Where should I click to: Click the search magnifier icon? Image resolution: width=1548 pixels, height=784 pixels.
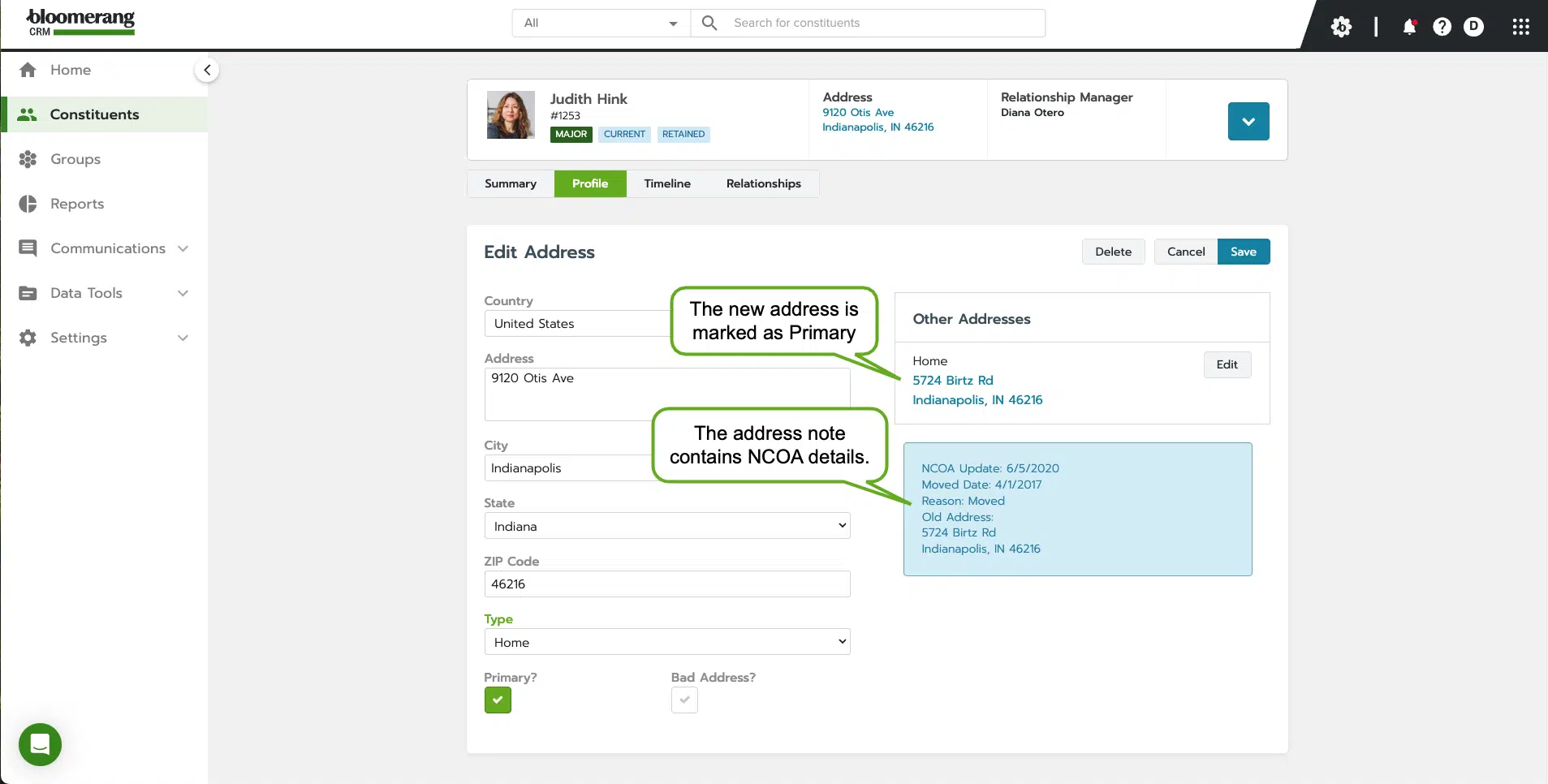(709, 23)
